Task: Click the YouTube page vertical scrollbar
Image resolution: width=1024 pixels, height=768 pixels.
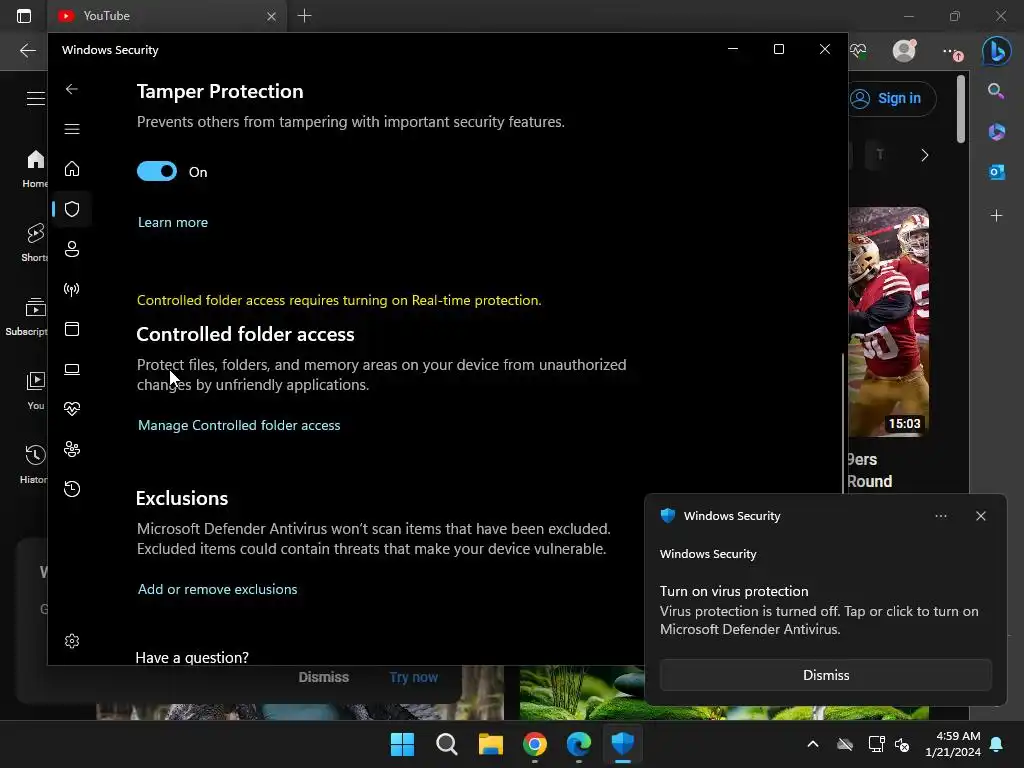Action: tap(961, 109)
